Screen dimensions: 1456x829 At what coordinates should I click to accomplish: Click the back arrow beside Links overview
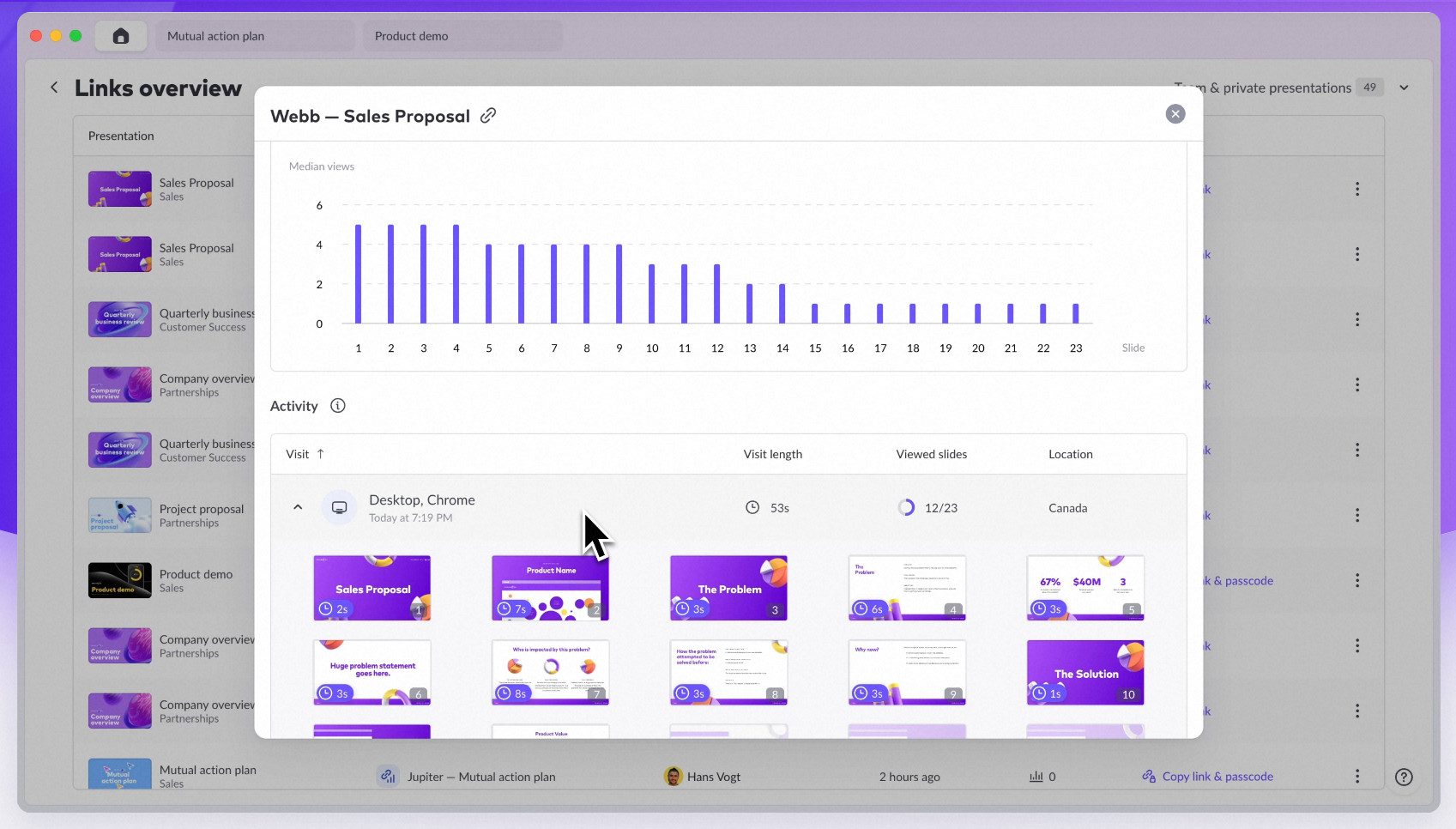pyautogui.click(x=54, y=88)
